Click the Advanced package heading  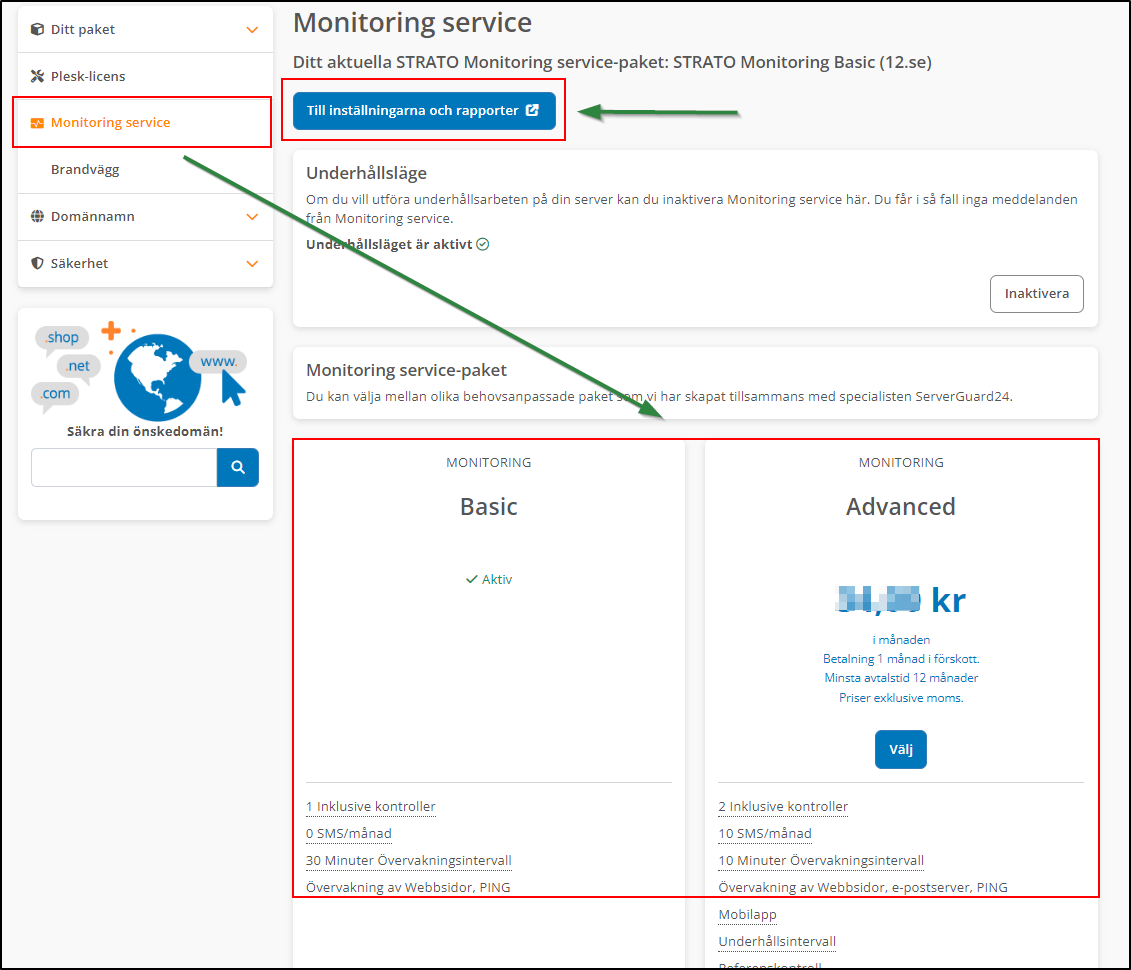tap(900, 506)
